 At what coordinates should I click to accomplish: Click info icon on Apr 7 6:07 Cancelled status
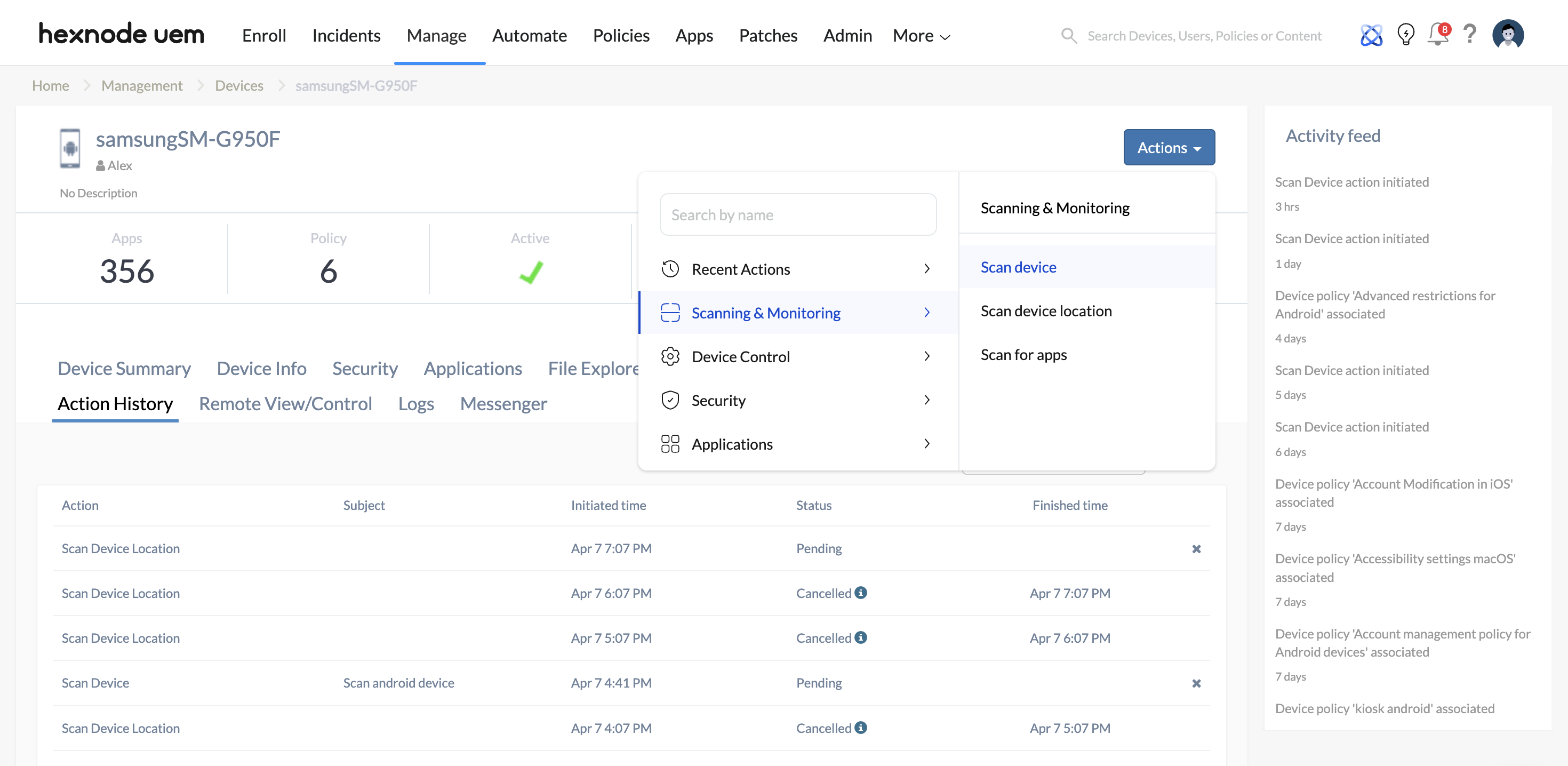coord(860,593)
